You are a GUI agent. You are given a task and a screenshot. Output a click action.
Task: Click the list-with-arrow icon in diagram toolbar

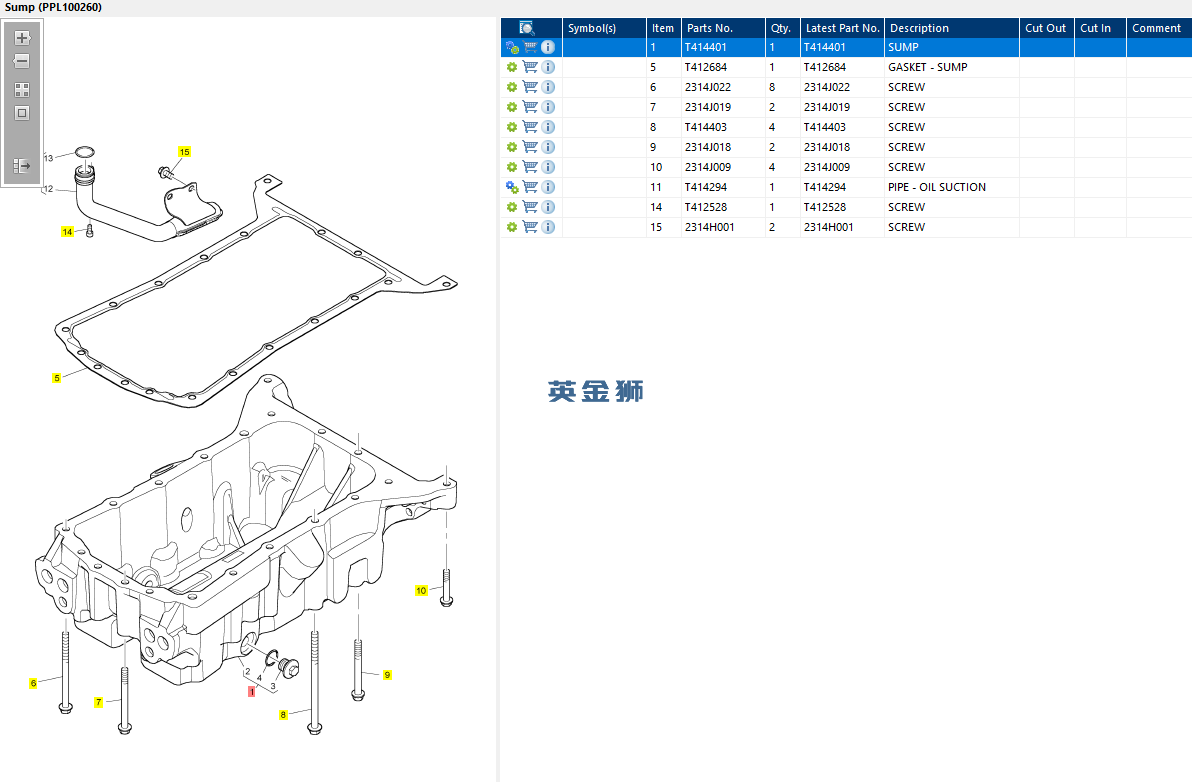point(22,165)
